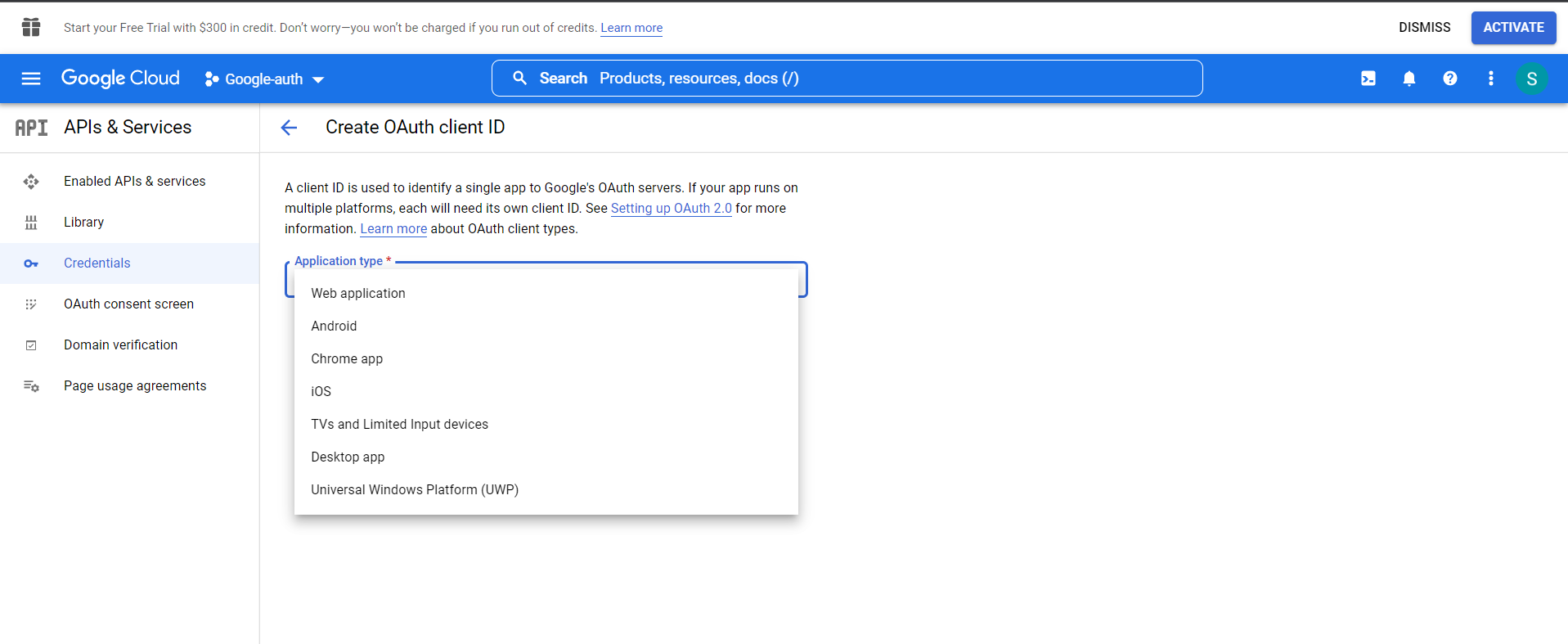1568x644 pixels.
Task: Open the hamburger navigation menu
Action: (x=31, y=79)
